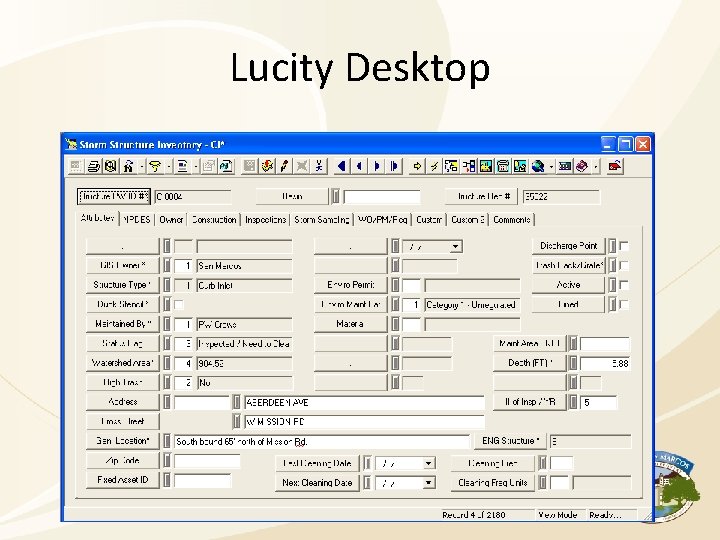Click the 'View Mode' status bar text

pos(557,515)
